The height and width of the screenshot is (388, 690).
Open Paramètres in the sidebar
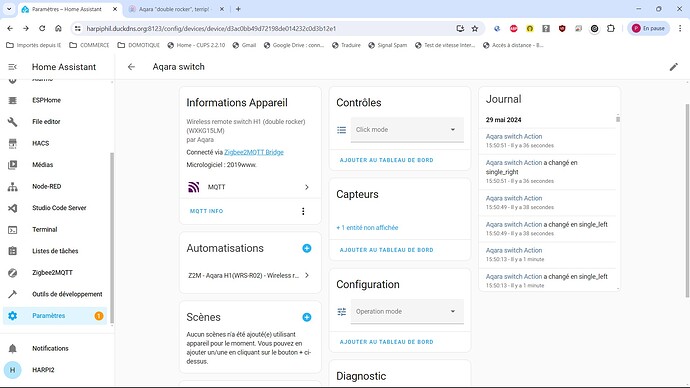coord(56,316)
